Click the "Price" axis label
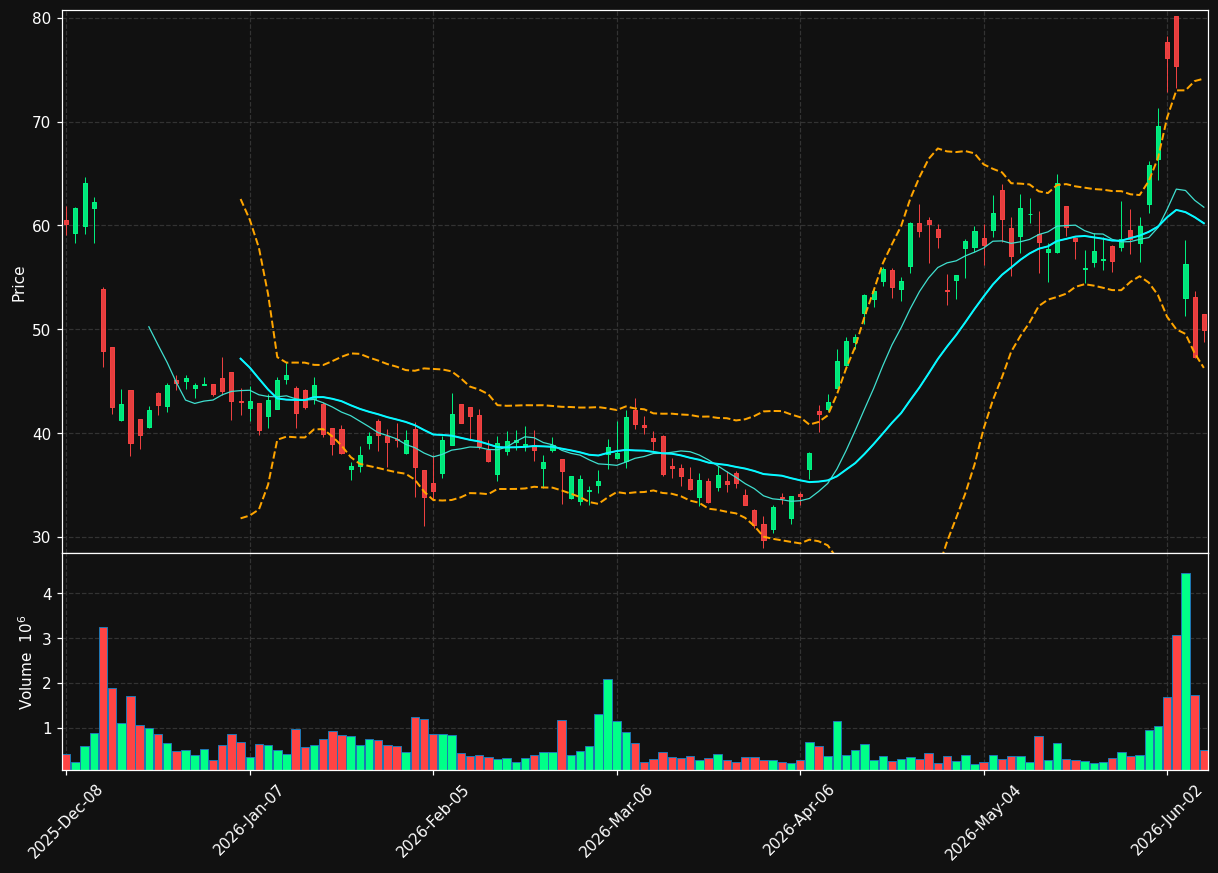Viewport: 1218px width, 873px height. tap(19, 283)
